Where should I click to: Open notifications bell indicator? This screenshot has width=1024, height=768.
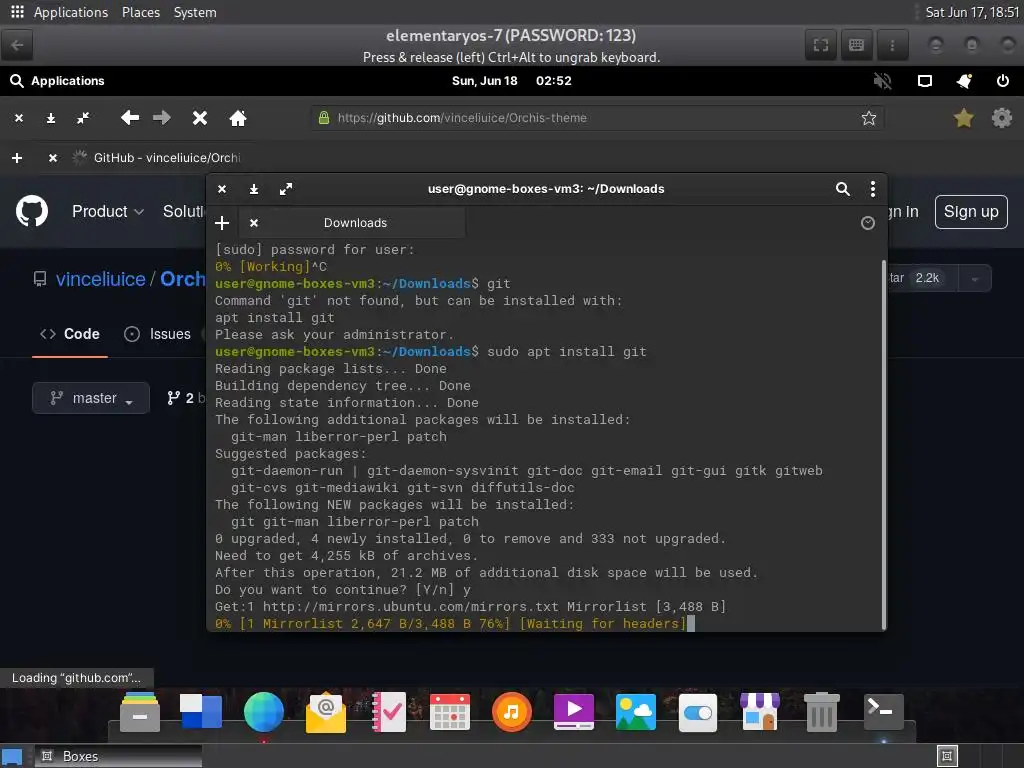click(964, 81)
